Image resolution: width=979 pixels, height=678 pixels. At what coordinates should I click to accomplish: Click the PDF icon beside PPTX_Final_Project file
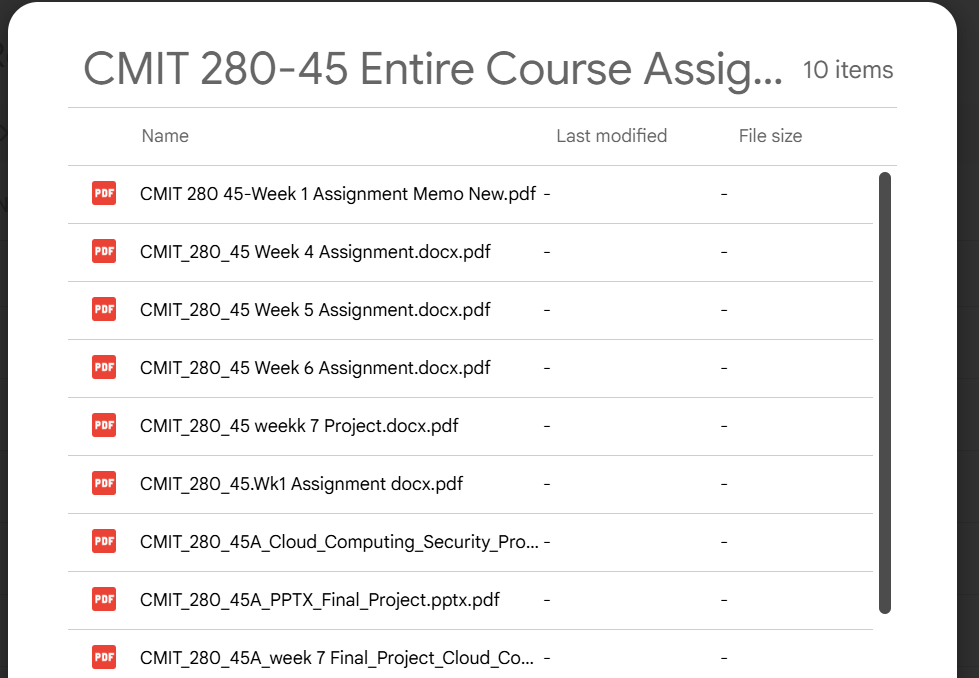click(x=103, y=599)
